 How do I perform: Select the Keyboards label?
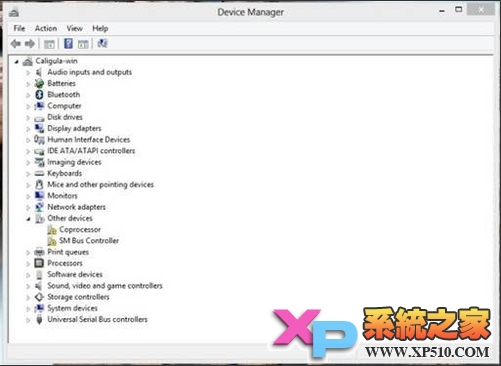[65, 173]
